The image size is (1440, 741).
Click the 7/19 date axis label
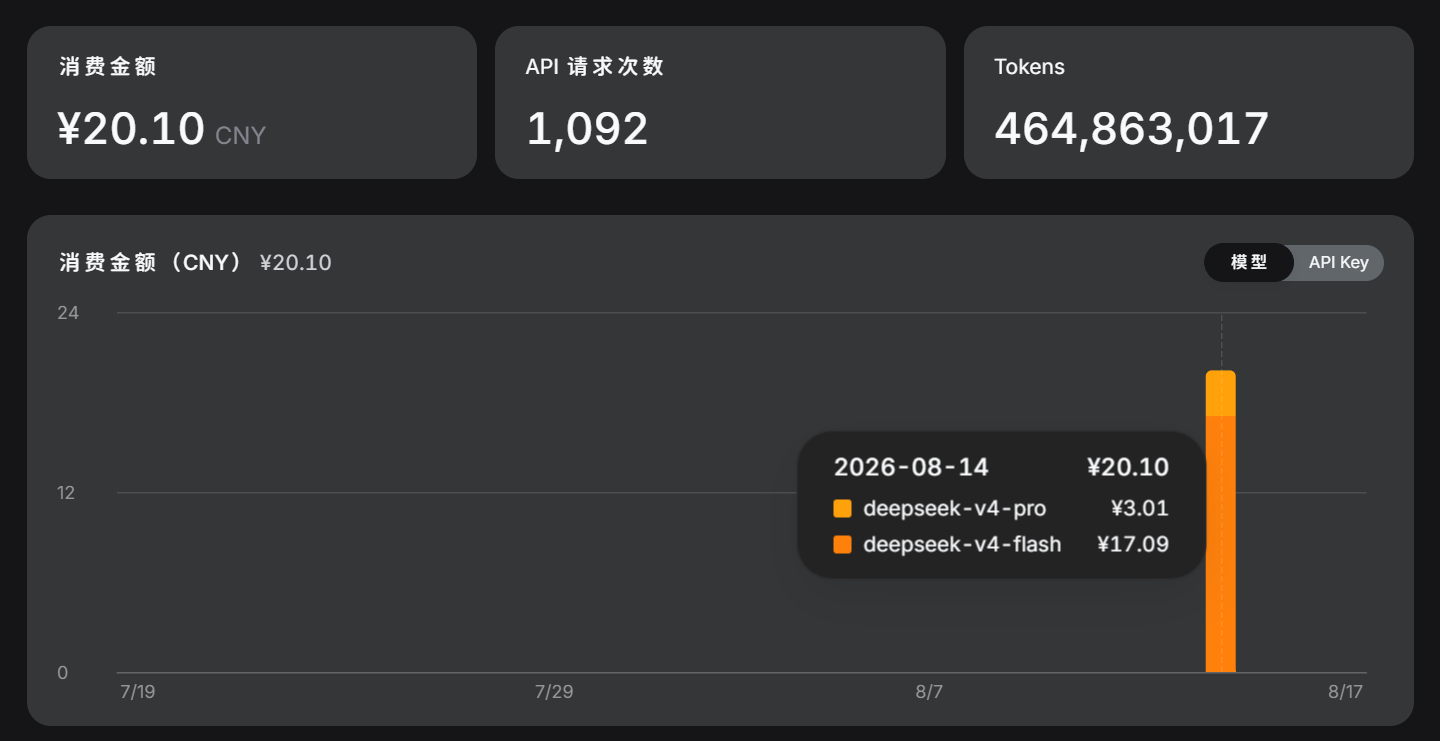pyautogui.click(x=137, y=692)
